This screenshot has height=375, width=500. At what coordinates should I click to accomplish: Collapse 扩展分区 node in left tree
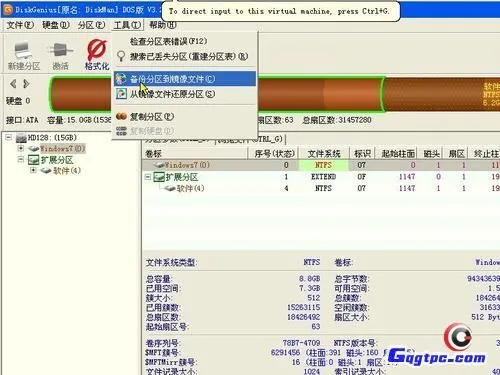pyautogui.click(x=21, y=160)
